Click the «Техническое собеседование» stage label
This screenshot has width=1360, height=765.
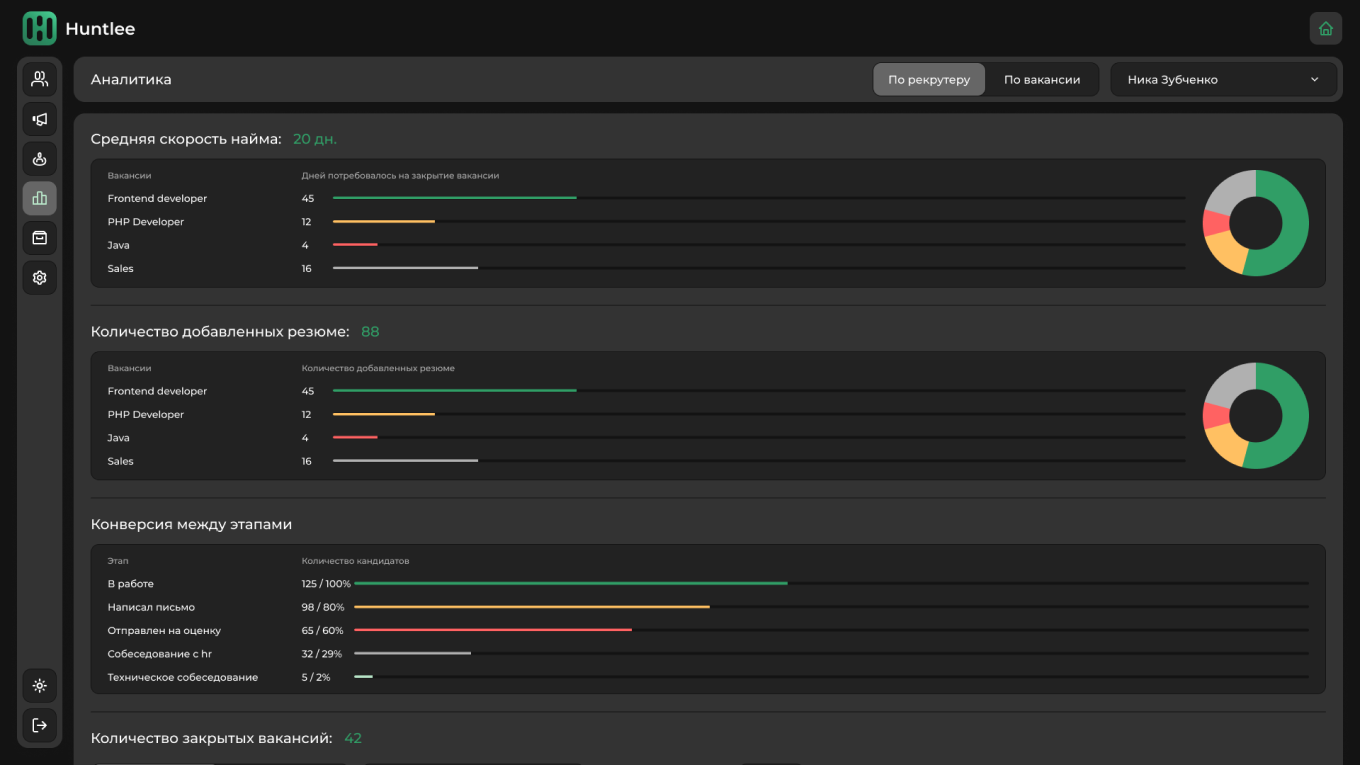[x=183, y=677]
